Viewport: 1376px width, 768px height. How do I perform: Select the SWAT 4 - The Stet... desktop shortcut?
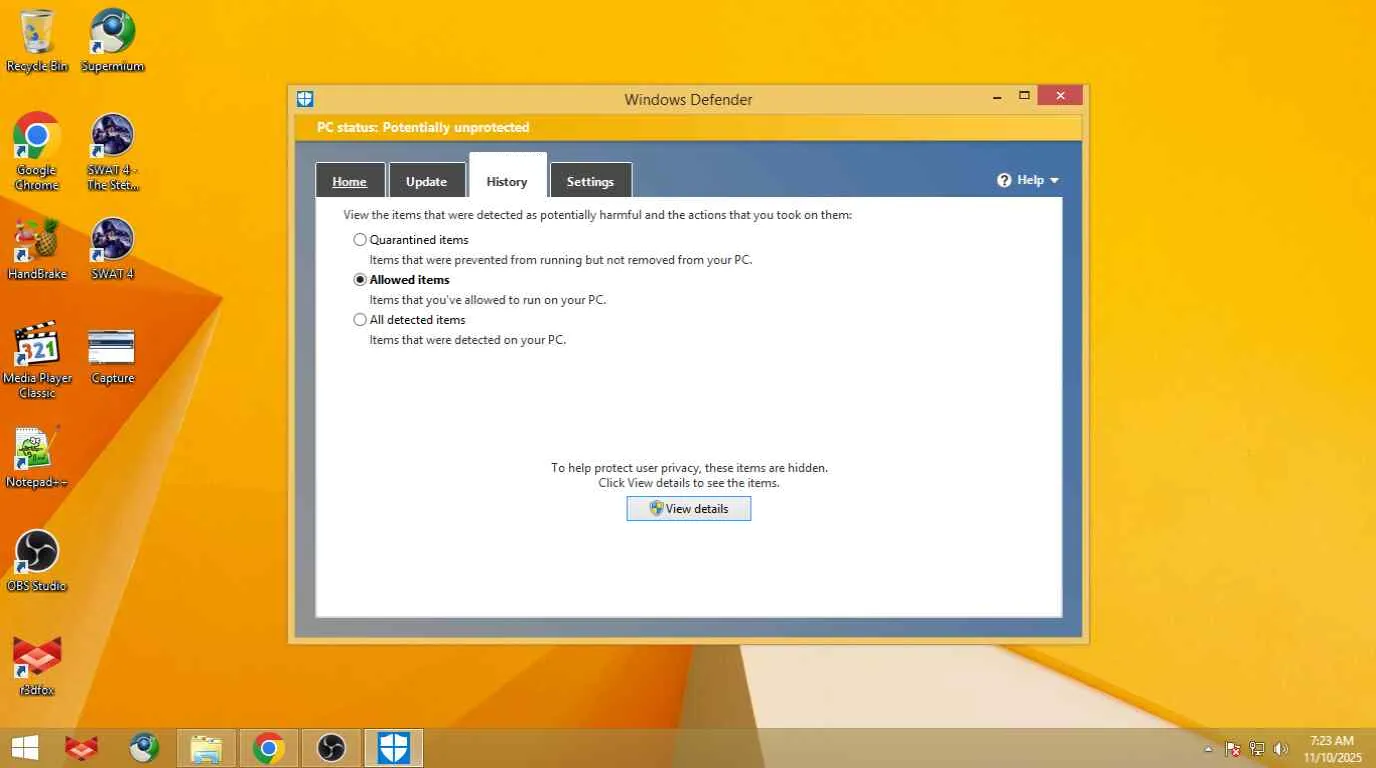coord(112,151)
